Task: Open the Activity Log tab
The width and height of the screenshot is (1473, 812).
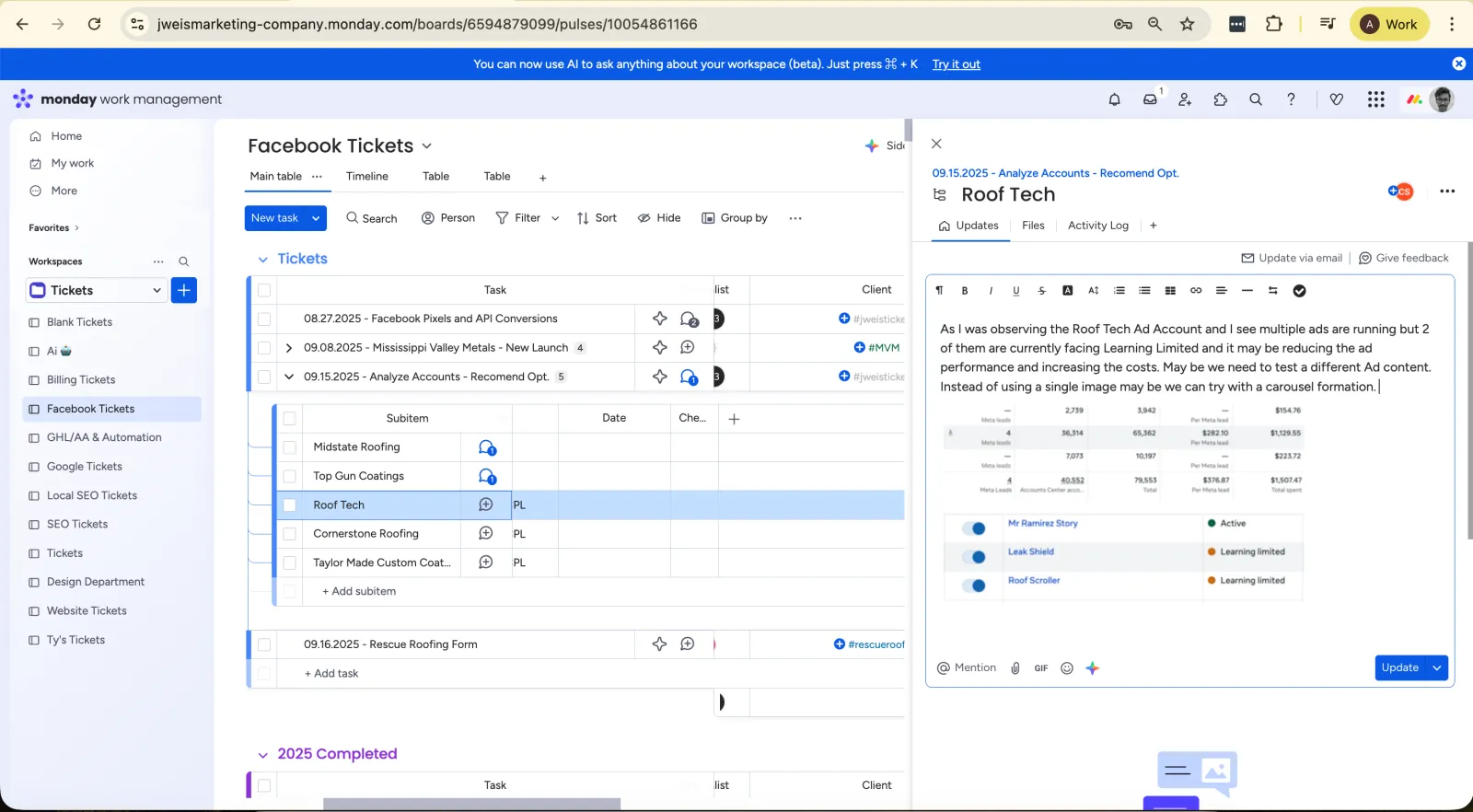Action: pos(1097,226)
